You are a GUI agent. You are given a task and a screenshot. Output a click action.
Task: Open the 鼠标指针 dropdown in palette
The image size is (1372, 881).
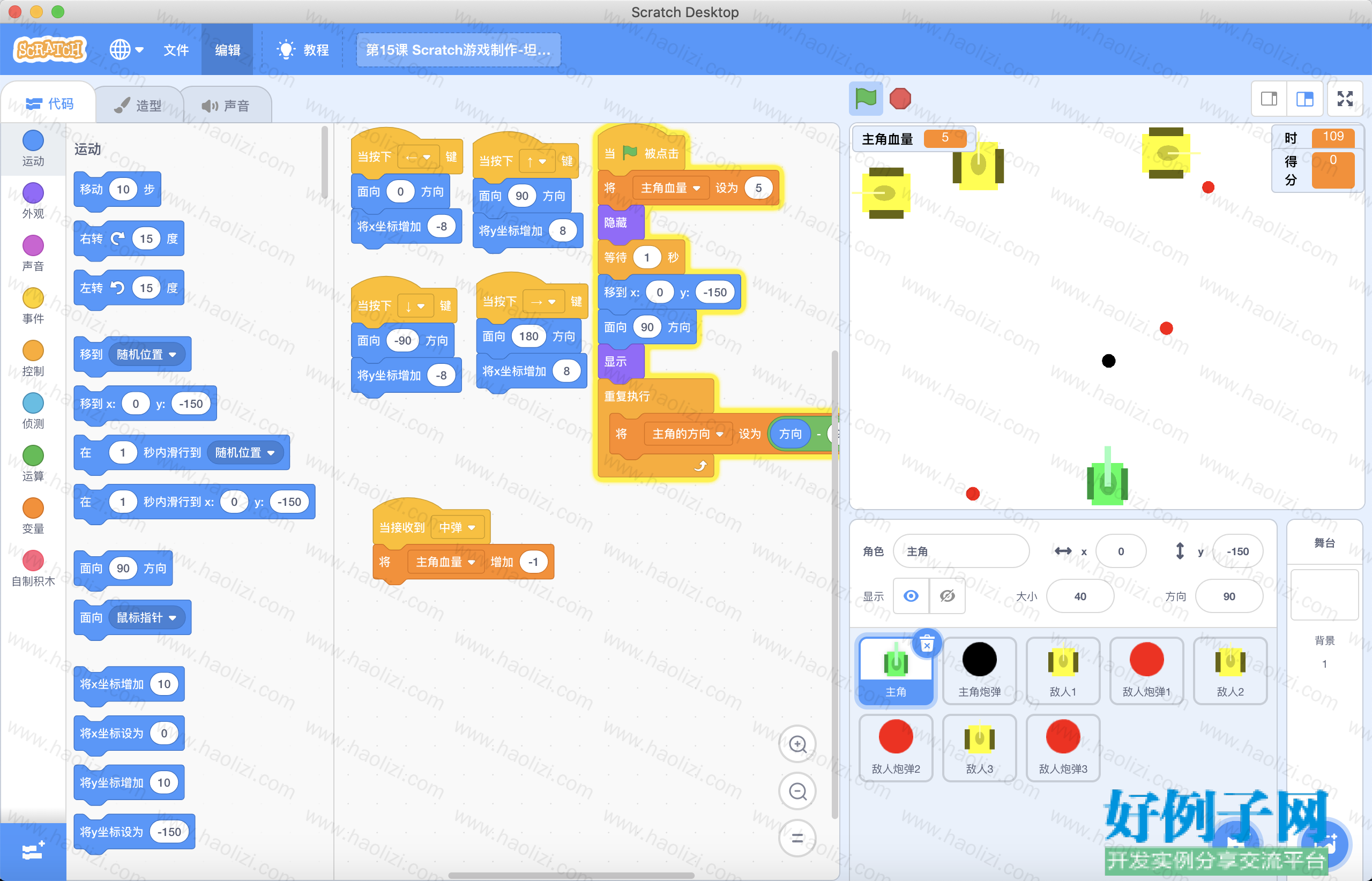pos(146,618)
